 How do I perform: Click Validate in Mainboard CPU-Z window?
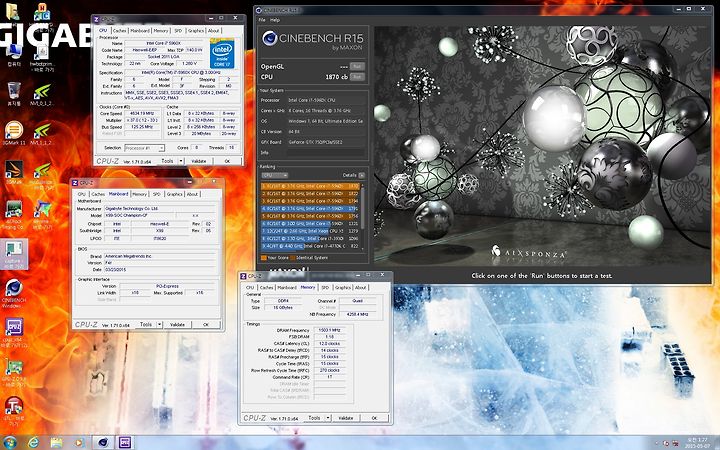(177, 325)
